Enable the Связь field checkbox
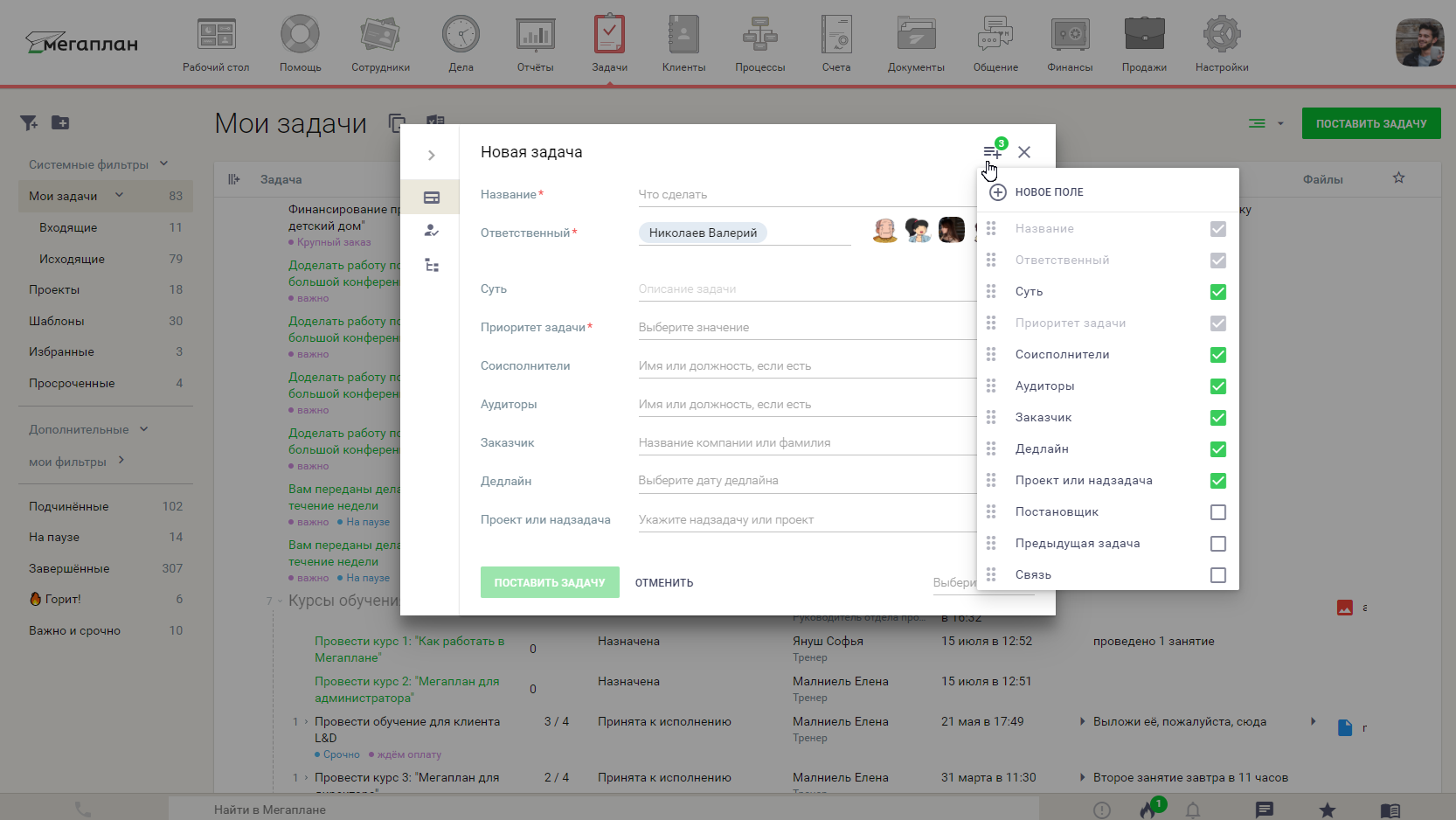The height and width of the screenshot is (820, 1456). pyautogui.click(x=1217, y=575)
